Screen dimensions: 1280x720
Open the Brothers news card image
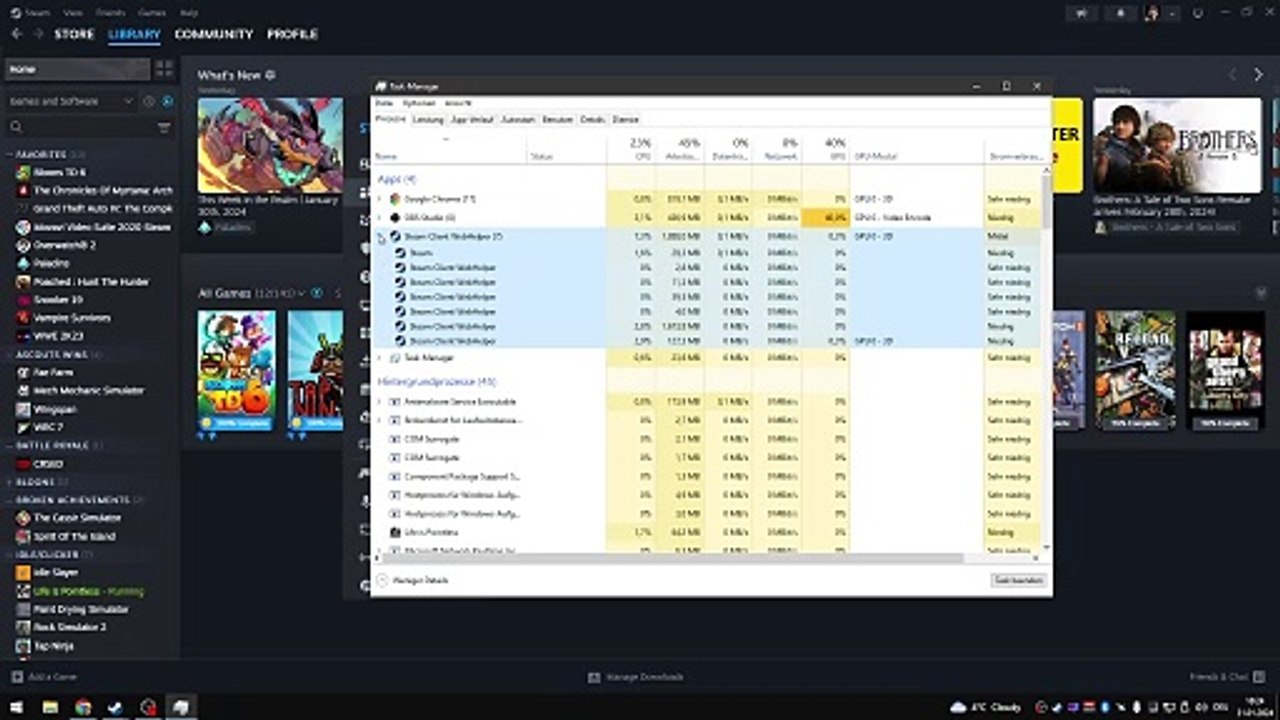pyautogui.click(x=1177, y=145)
